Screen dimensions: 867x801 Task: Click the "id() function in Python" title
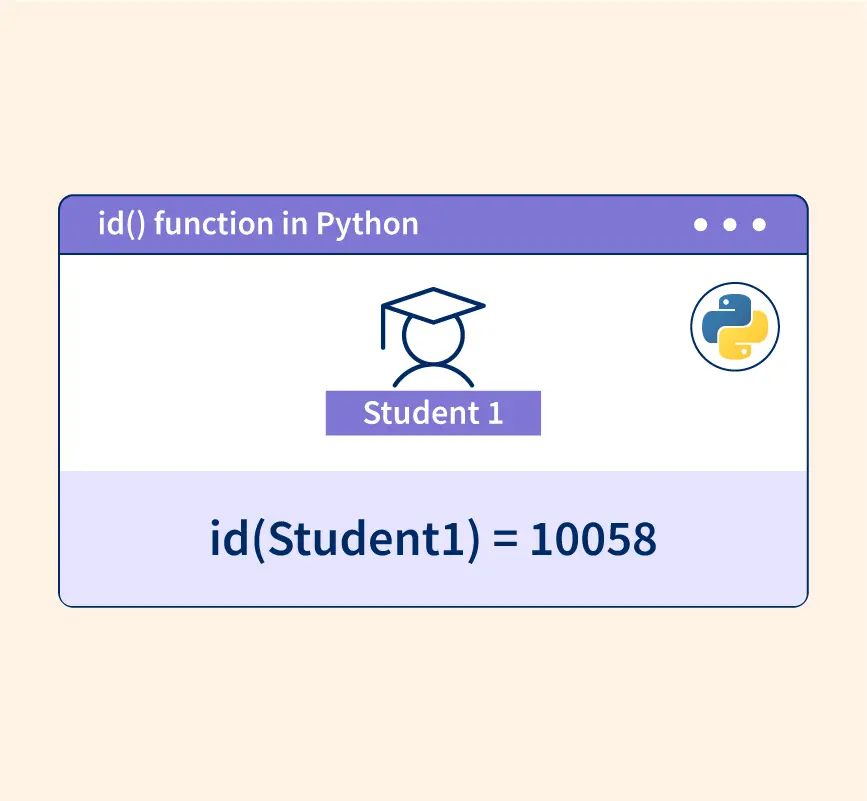257,224
